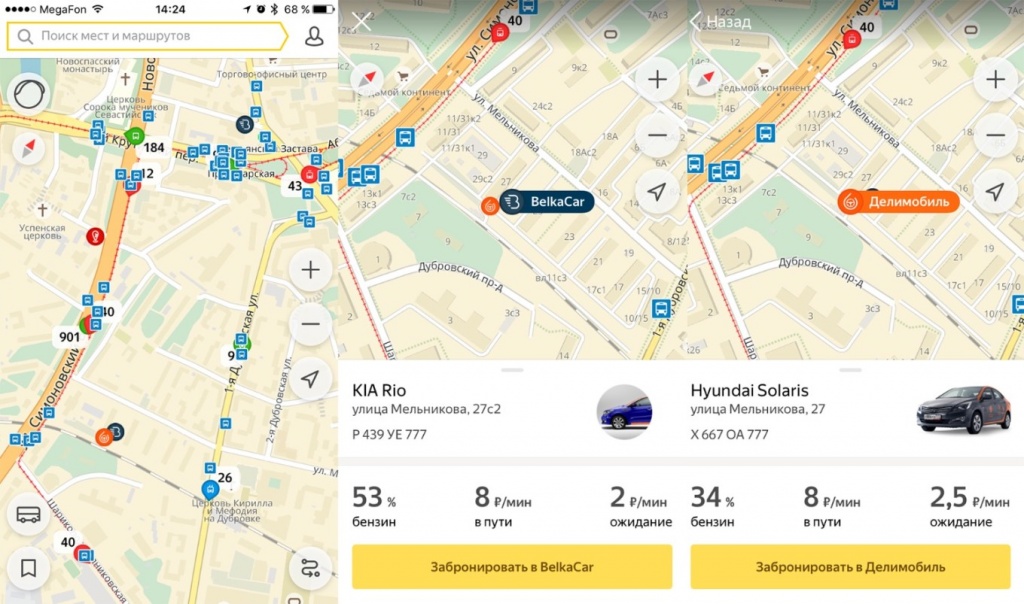Image resolution: width=1024 pixels, height=604 pixels.
Task: Click Забронировать в Делимобиль button
Action: point(850,567)
